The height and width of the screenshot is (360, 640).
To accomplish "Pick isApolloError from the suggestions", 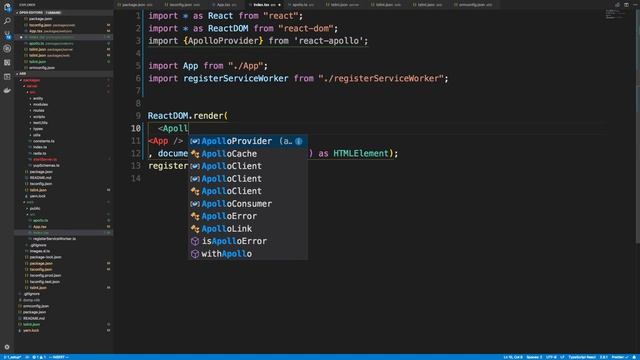I will click(x=248, y=241).
